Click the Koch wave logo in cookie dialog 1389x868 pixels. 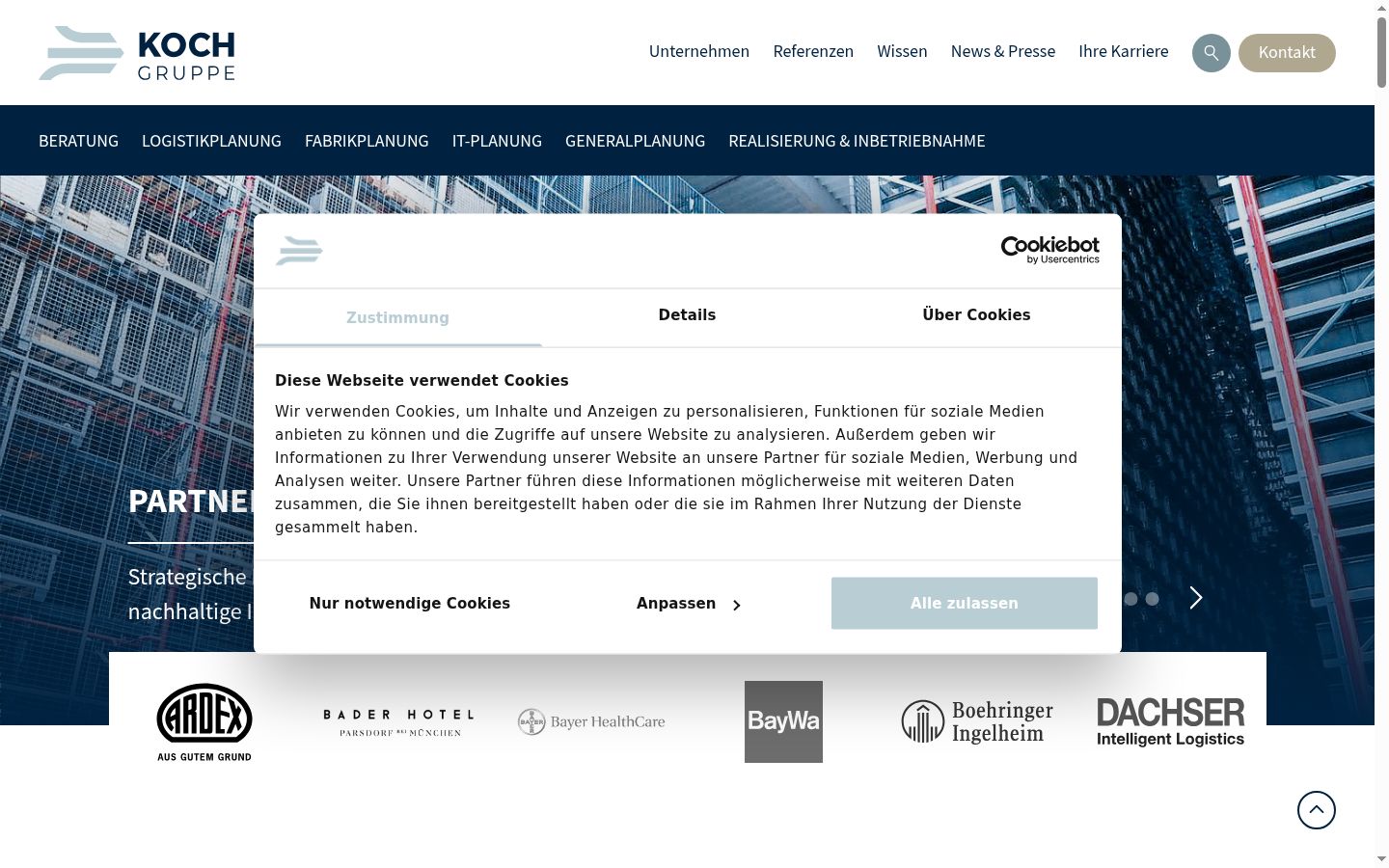(299, 251)
